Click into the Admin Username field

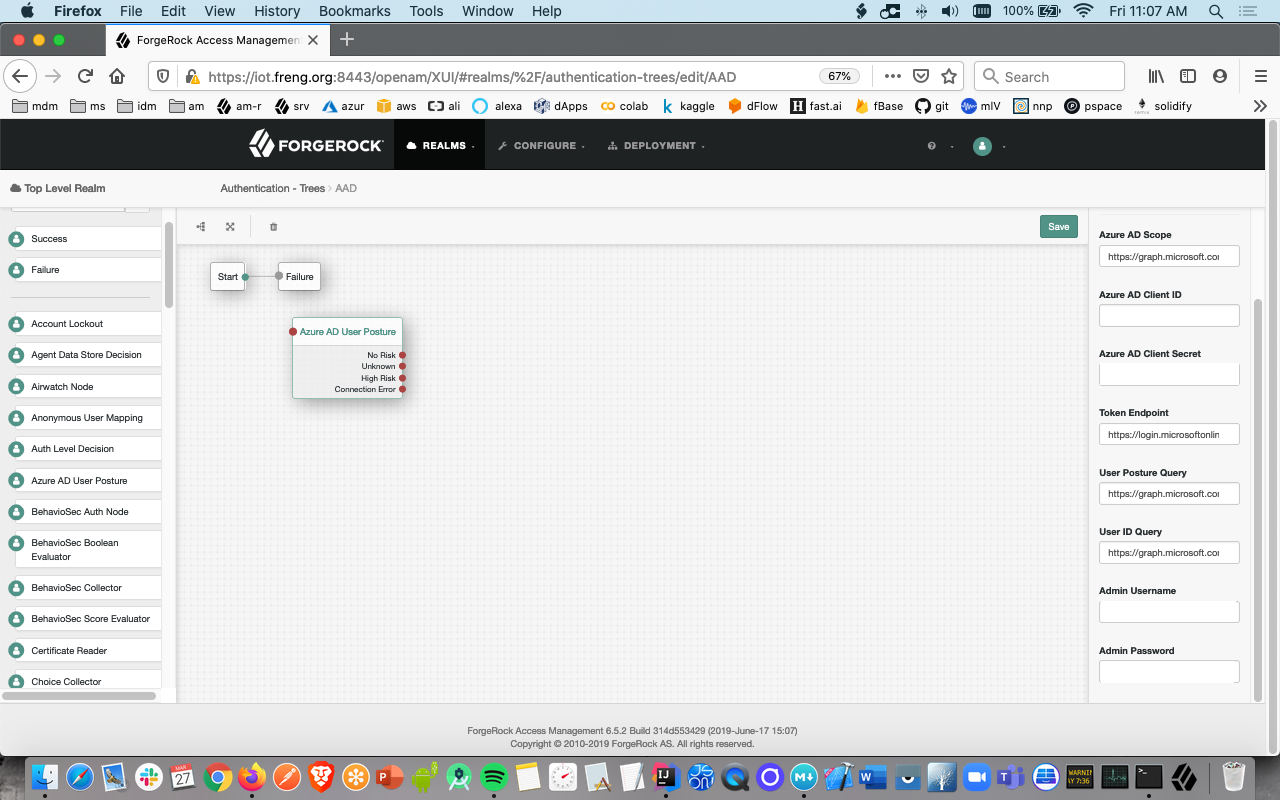tap(1169, 612)
